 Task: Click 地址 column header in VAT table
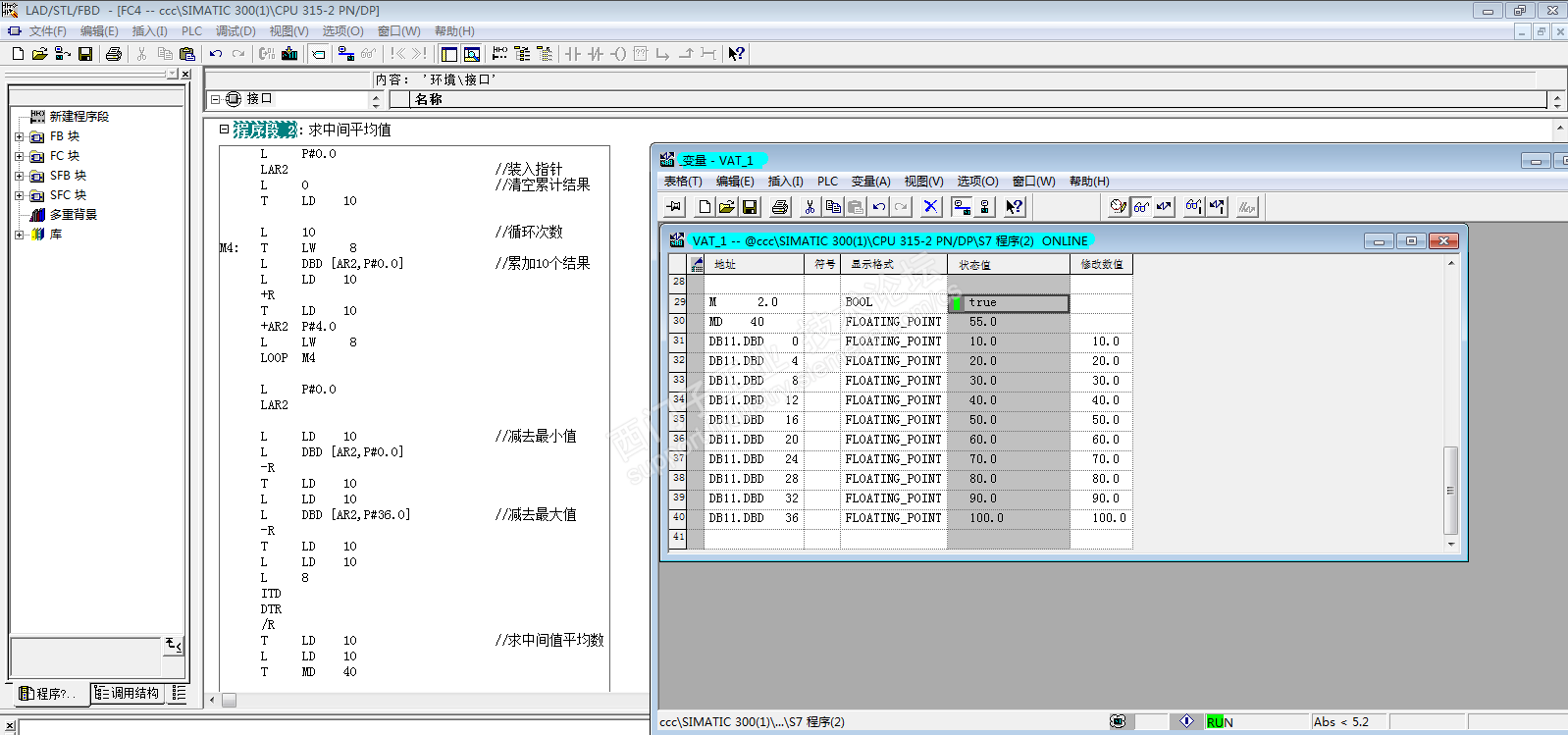[x=754, y=264]
